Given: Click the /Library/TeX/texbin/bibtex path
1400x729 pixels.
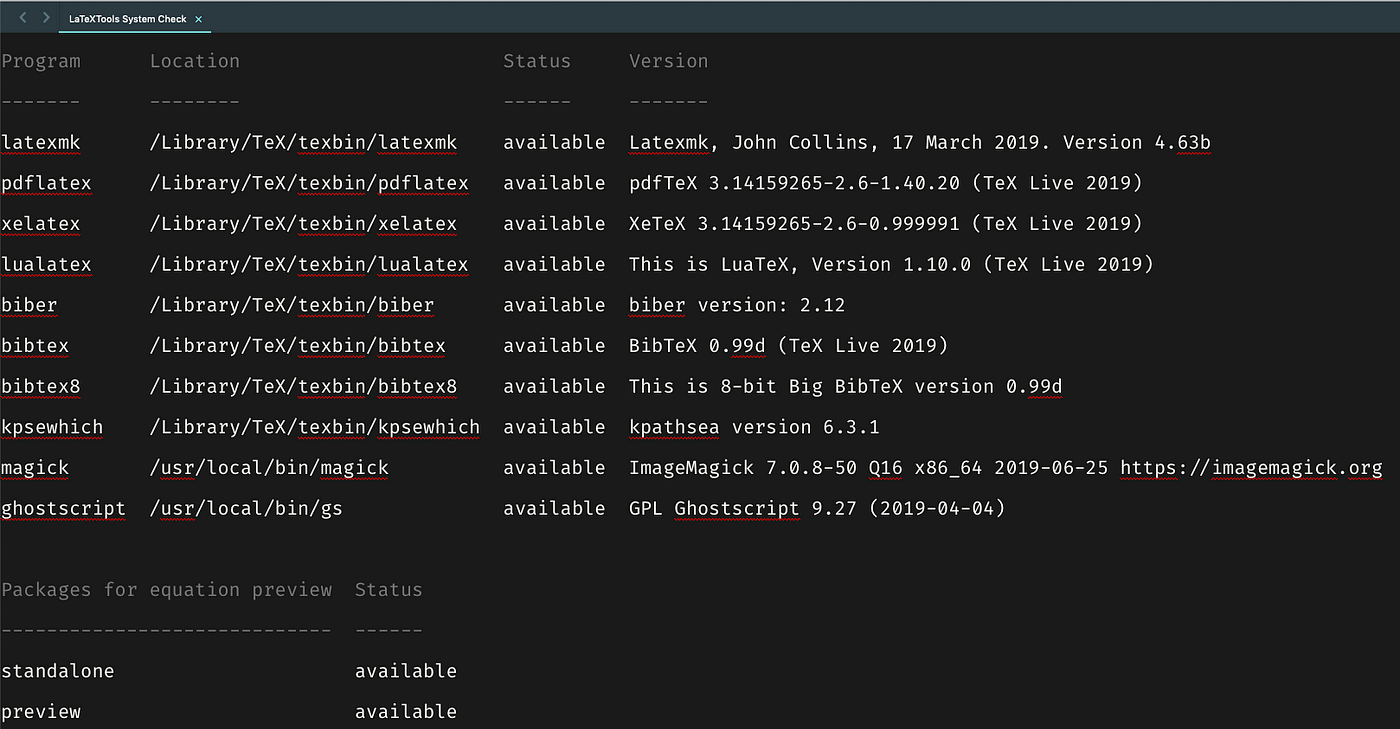Looking at the screenshot, I should coord(298,346).
